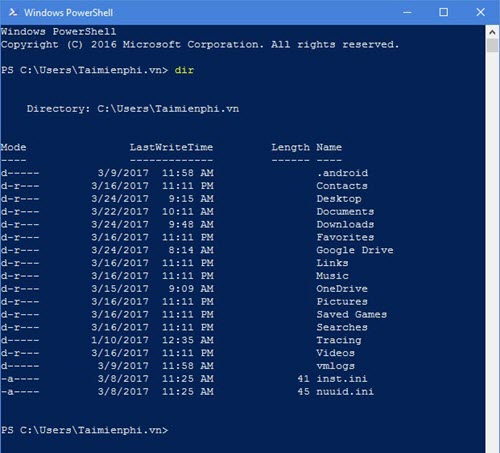Click the 'Videos' folder name

point(335,353)
